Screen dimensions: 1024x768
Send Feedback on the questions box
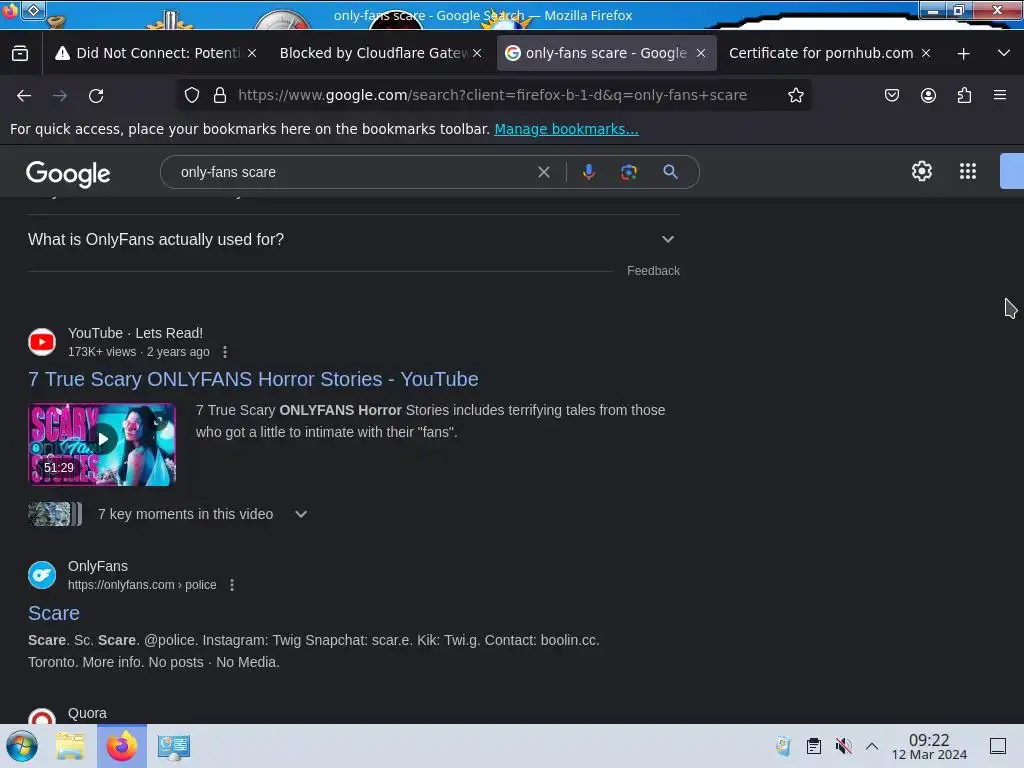pyautogui.click(x=653, y=270)
